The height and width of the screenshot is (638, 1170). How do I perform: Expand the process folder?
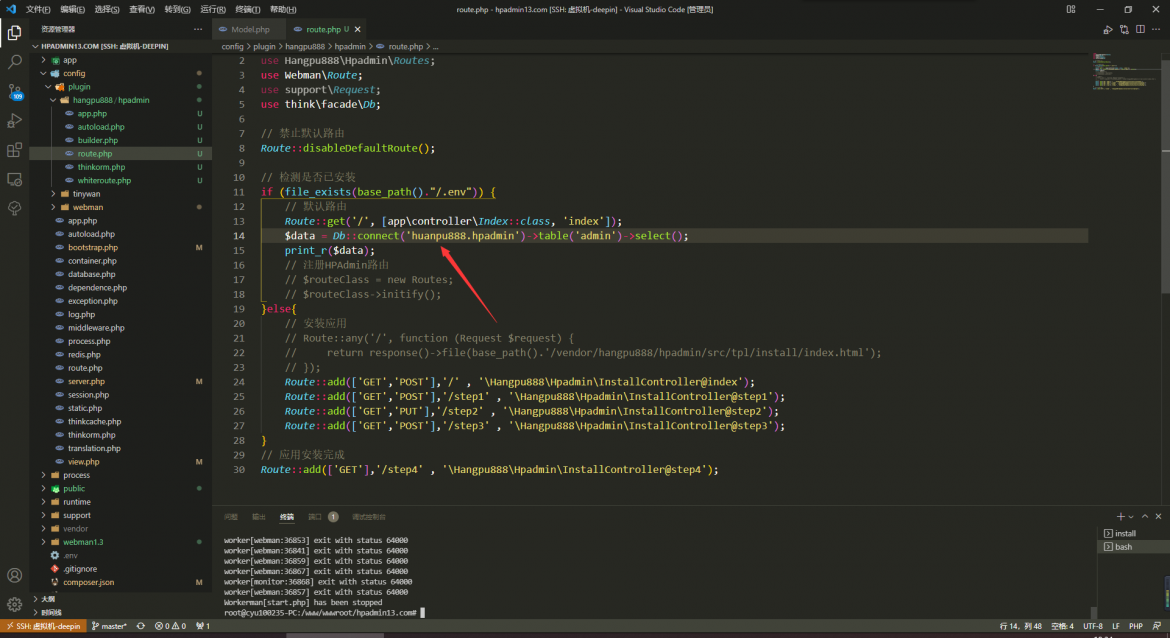click(76, 475)
